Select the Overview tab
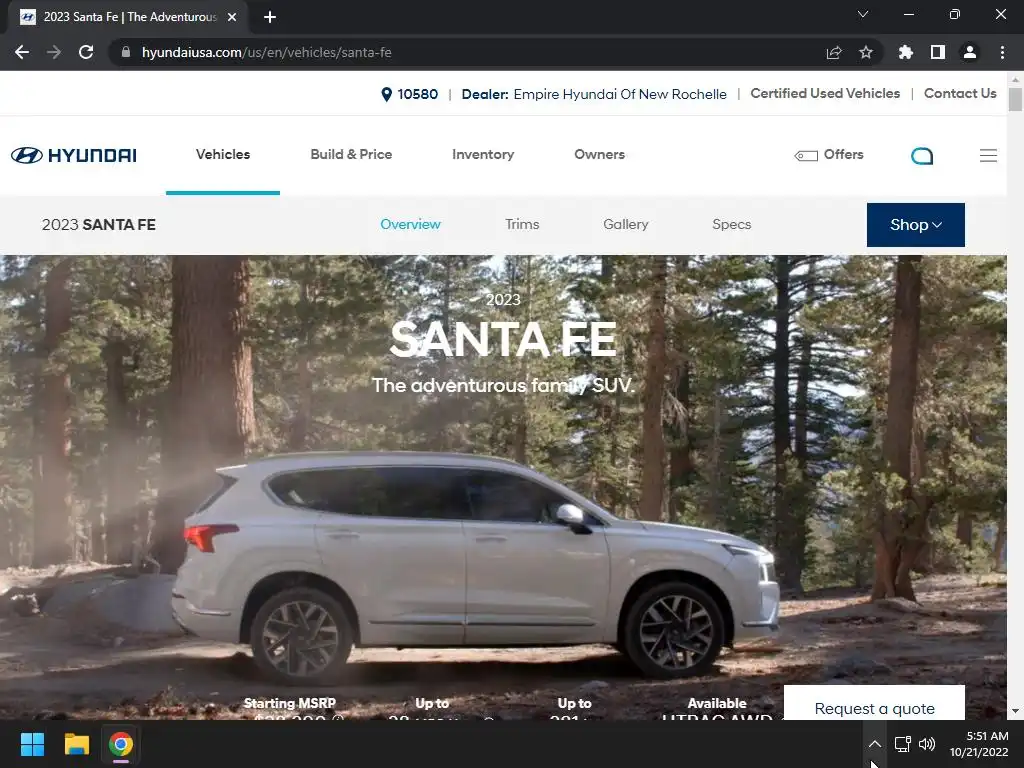The height and width of the screenshot is (768, 1024). [410, 224]
